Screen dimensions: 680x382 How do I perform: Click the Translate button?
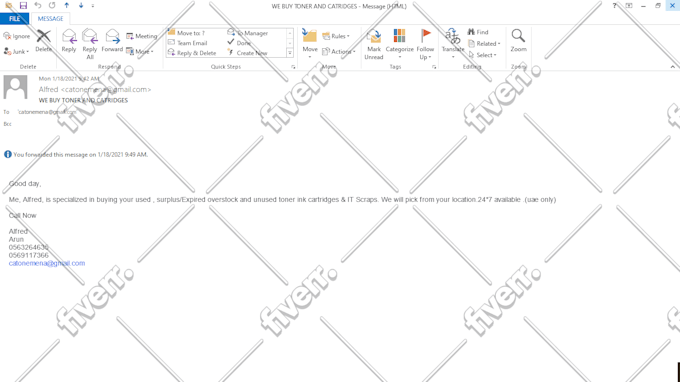tap(453, 44)
